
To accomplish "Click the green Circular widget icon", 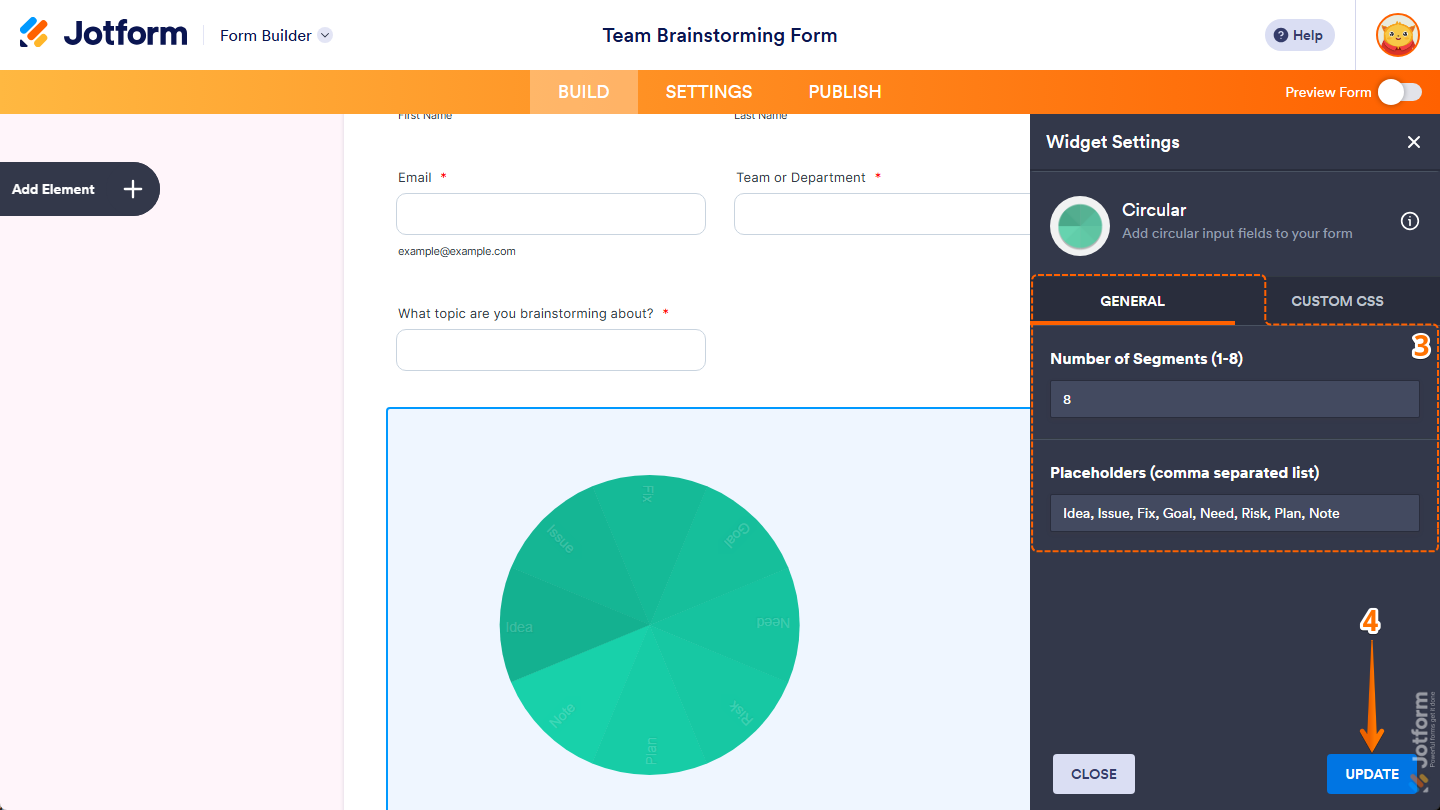I will pyautogui.click(x=1079, y=226).
